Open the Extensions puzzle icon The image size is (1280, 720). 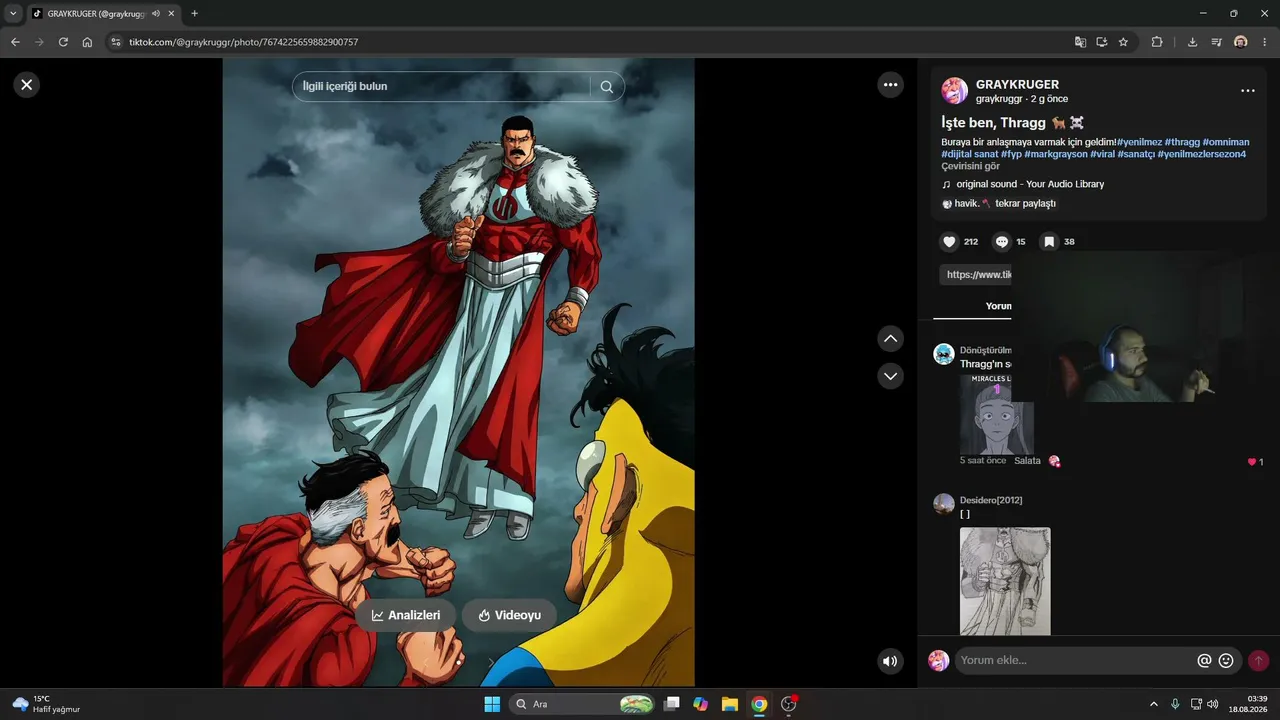click(1157, 42)
